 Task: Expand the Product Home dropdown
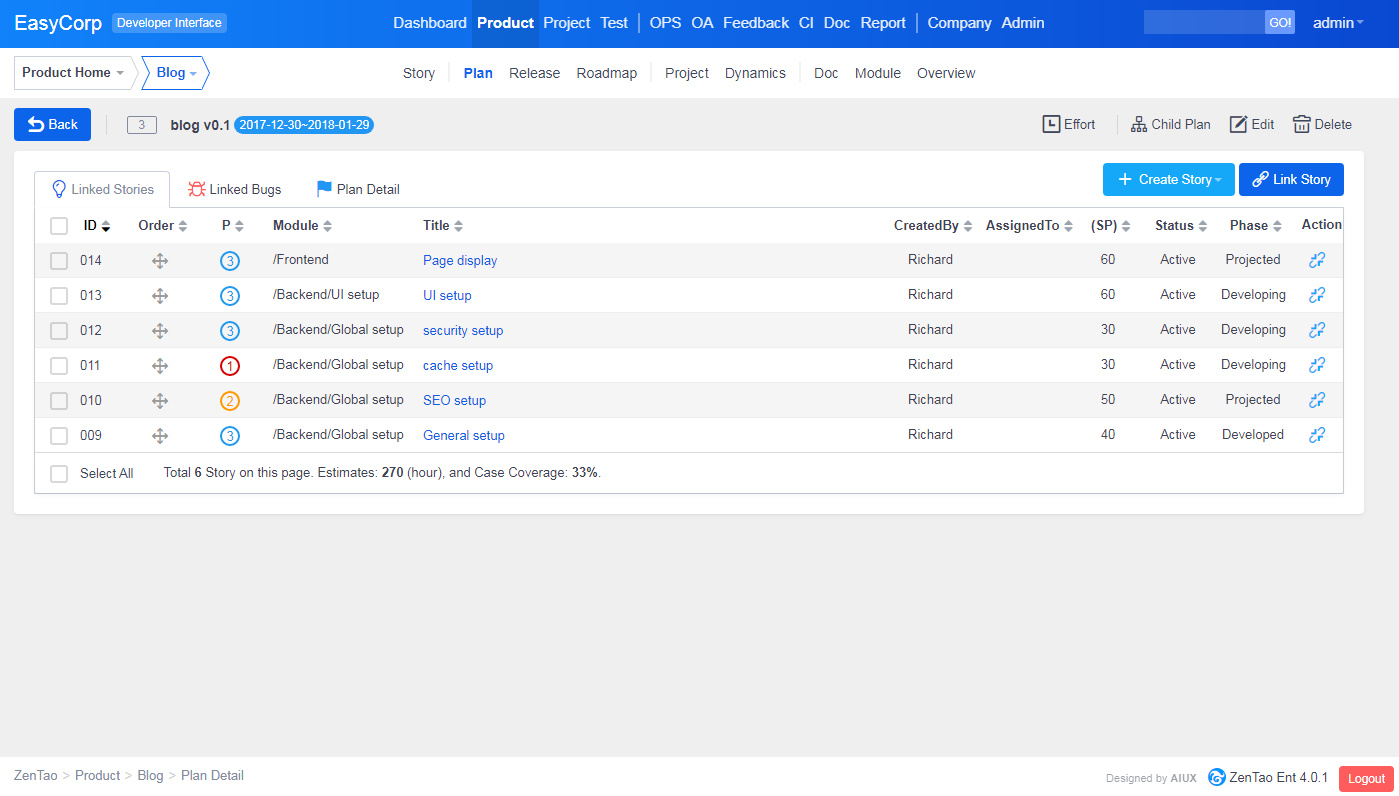pos(74,73)
